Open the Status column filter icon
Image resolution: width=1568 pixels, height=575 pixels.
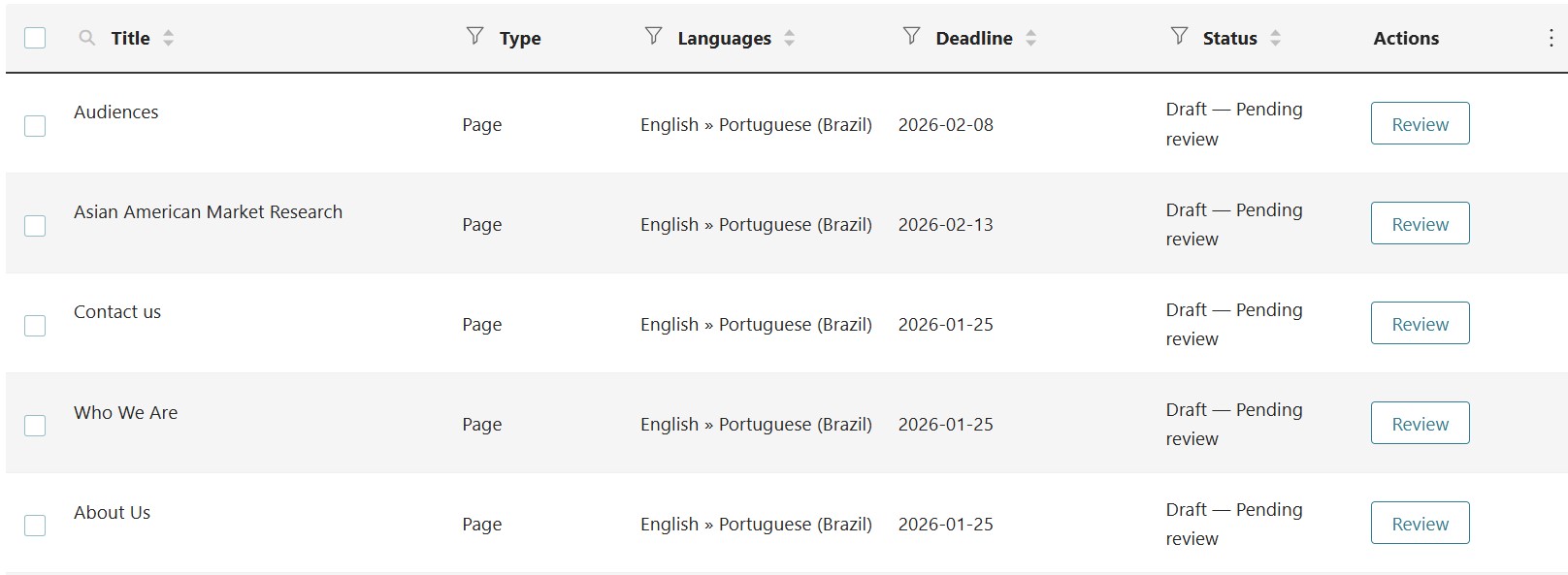point(1179,37)
